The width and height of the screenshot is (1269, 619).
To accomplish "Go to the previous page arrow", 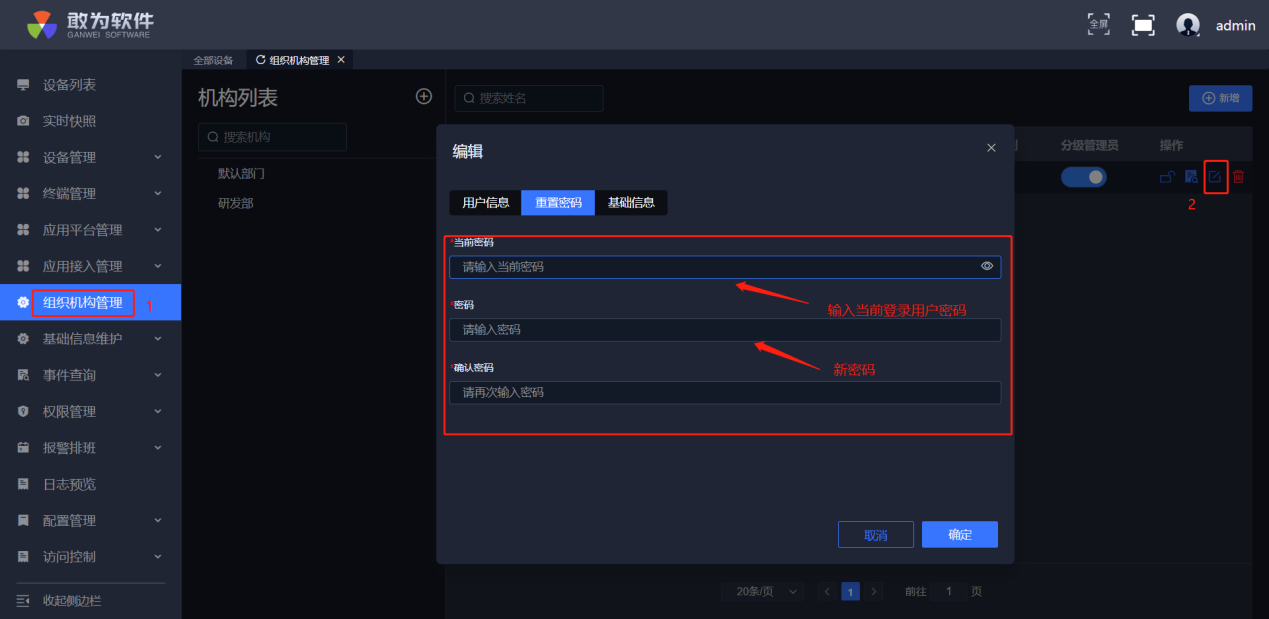I will tap(827, 591).
